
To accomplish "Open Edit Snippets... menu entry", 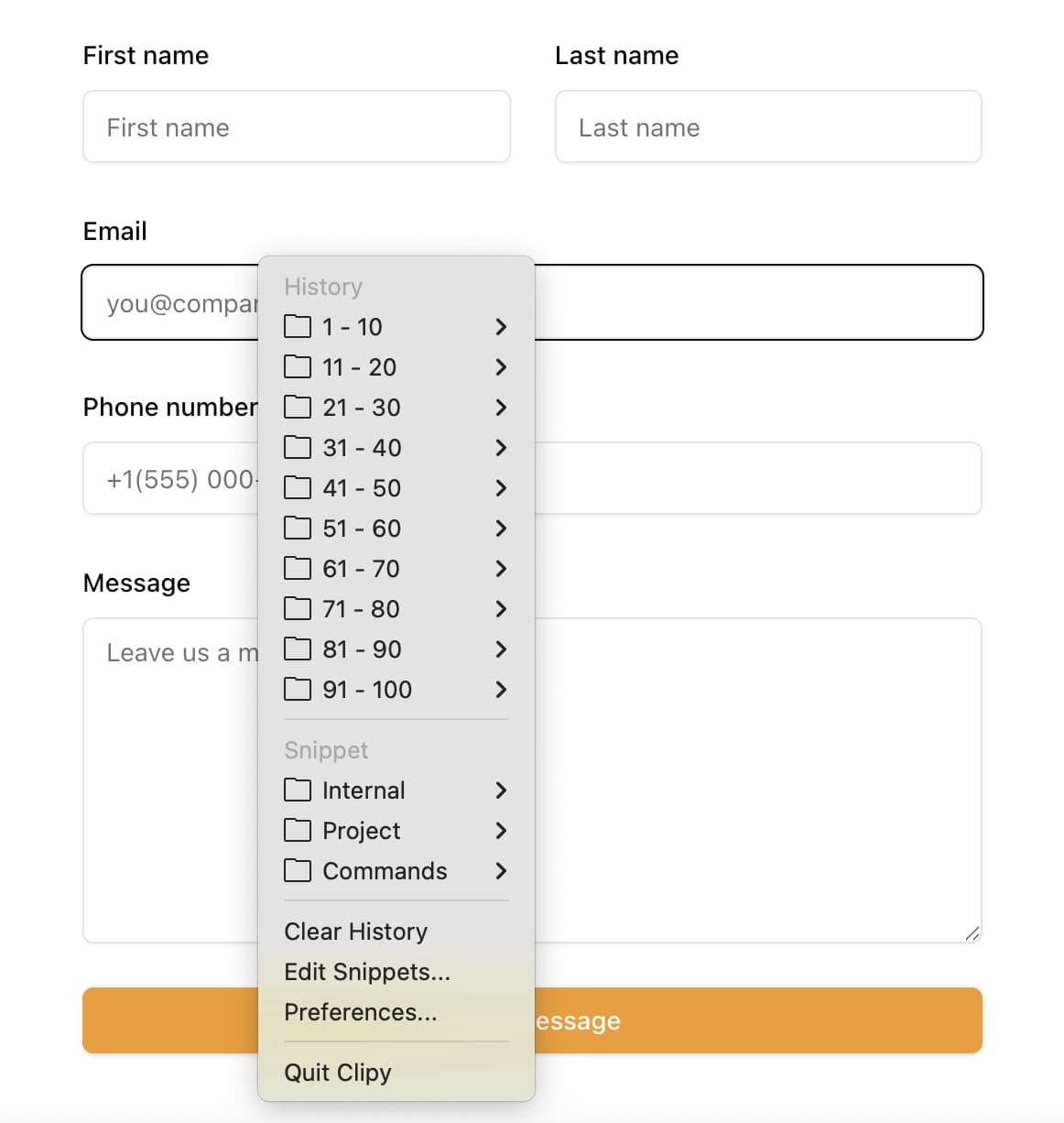I will pos(366,972).
